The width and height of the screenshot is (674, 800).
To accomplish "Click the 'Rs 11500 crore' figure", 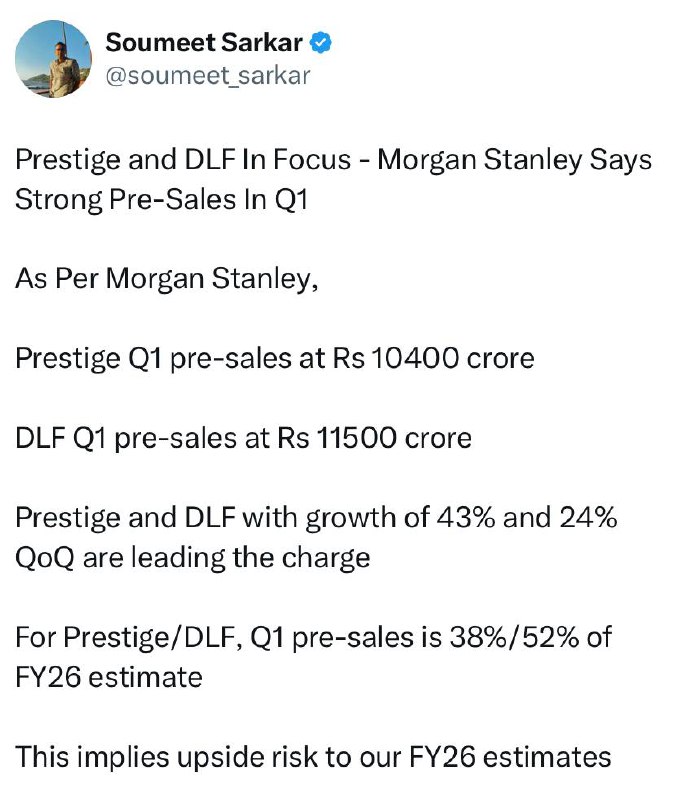I will click(375, 438).
